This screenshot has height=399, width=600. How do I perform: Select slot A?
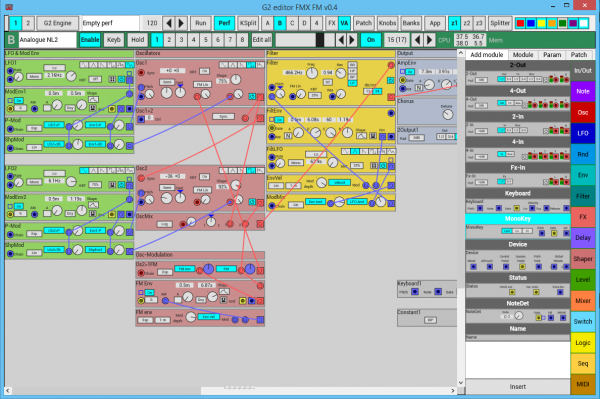tap(267, 23)
